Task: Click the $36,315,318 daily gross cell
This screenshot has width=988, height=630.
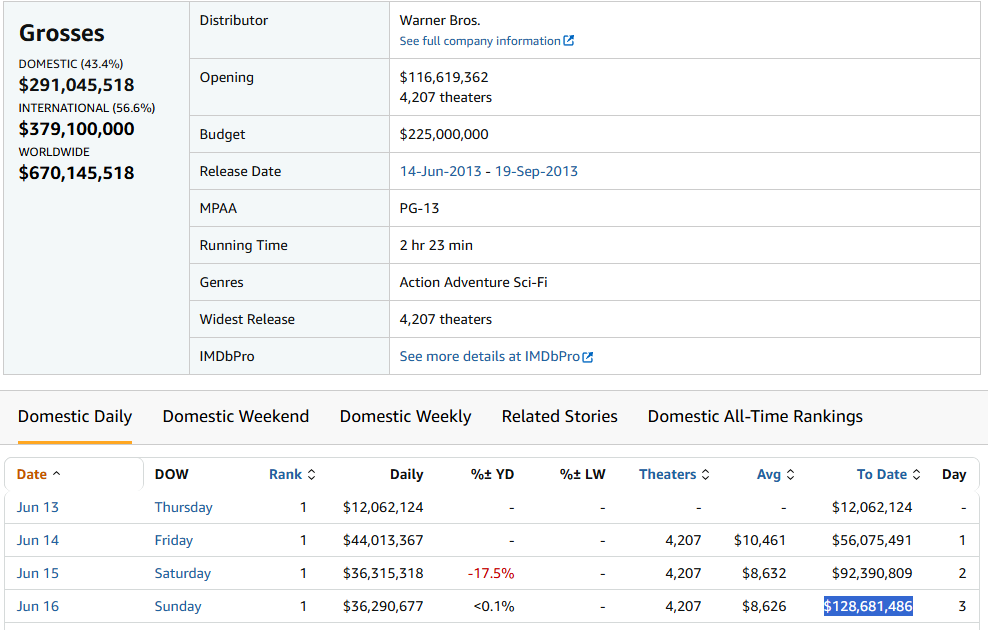Action: (383, 573)
